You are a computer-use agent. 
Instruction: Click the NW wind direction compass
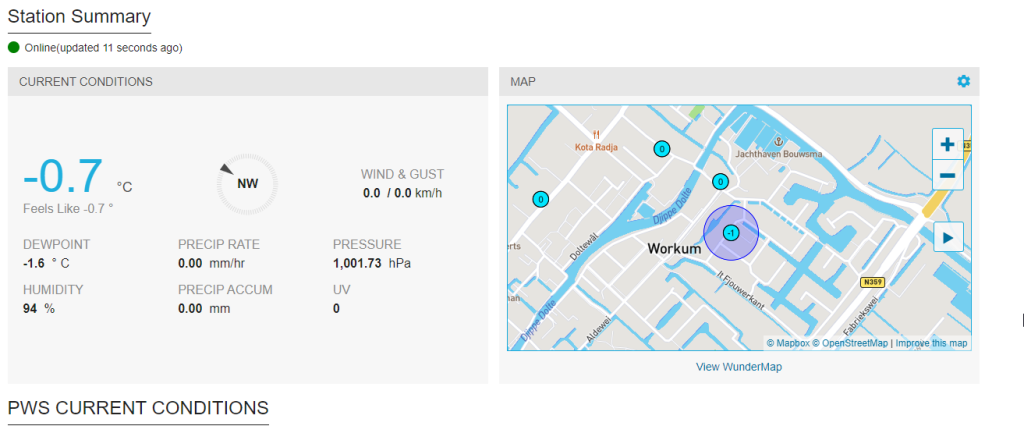coord(248,184)
